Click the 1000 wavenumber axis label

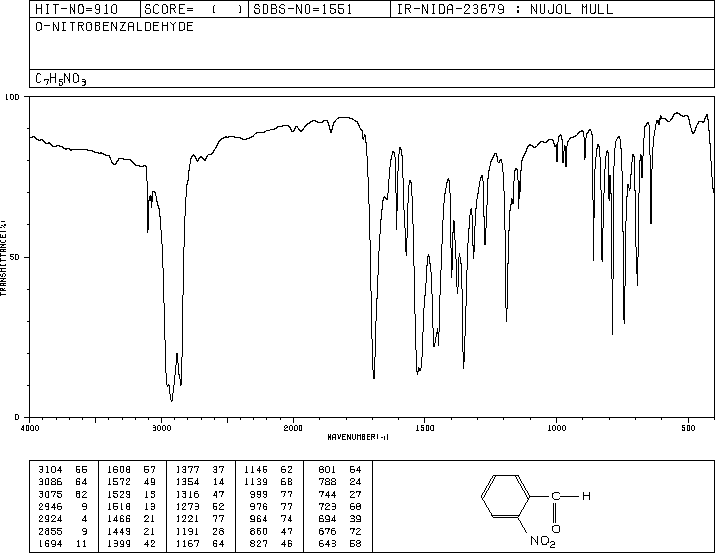pos(556,428)
